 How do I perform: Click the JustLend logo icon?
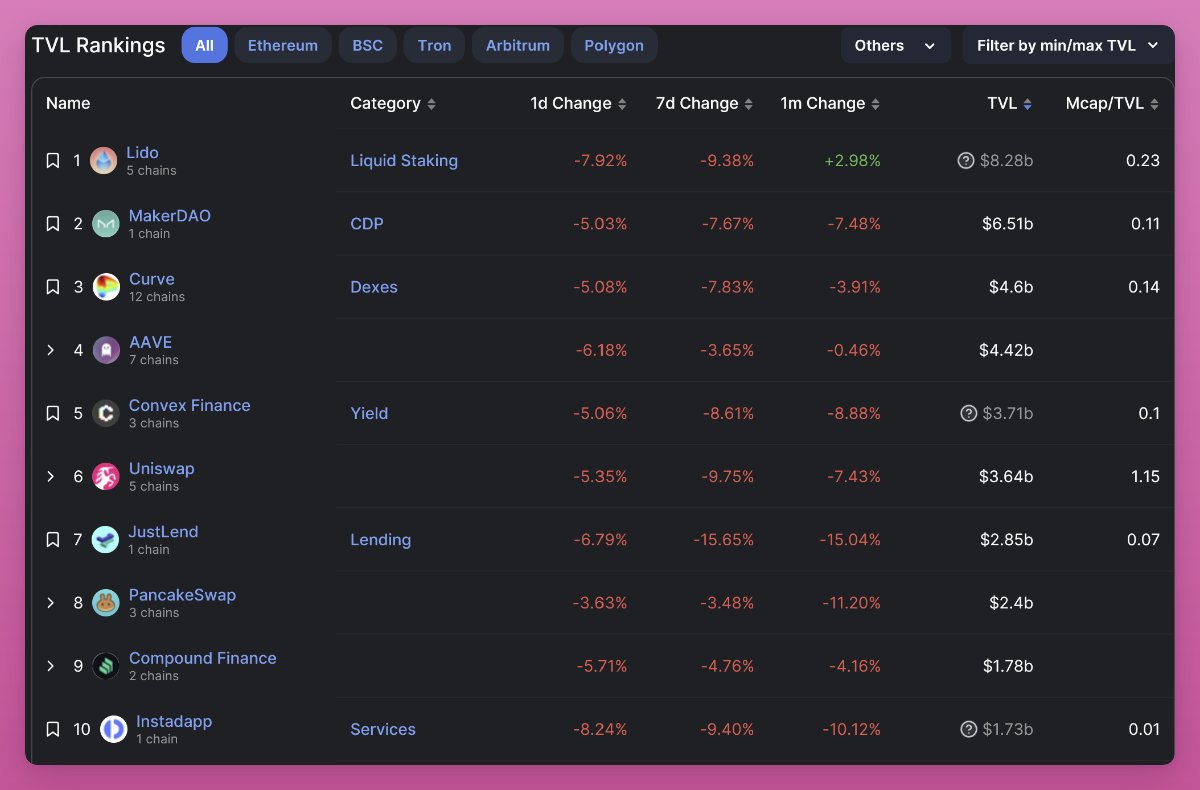(x=105, y=540)
